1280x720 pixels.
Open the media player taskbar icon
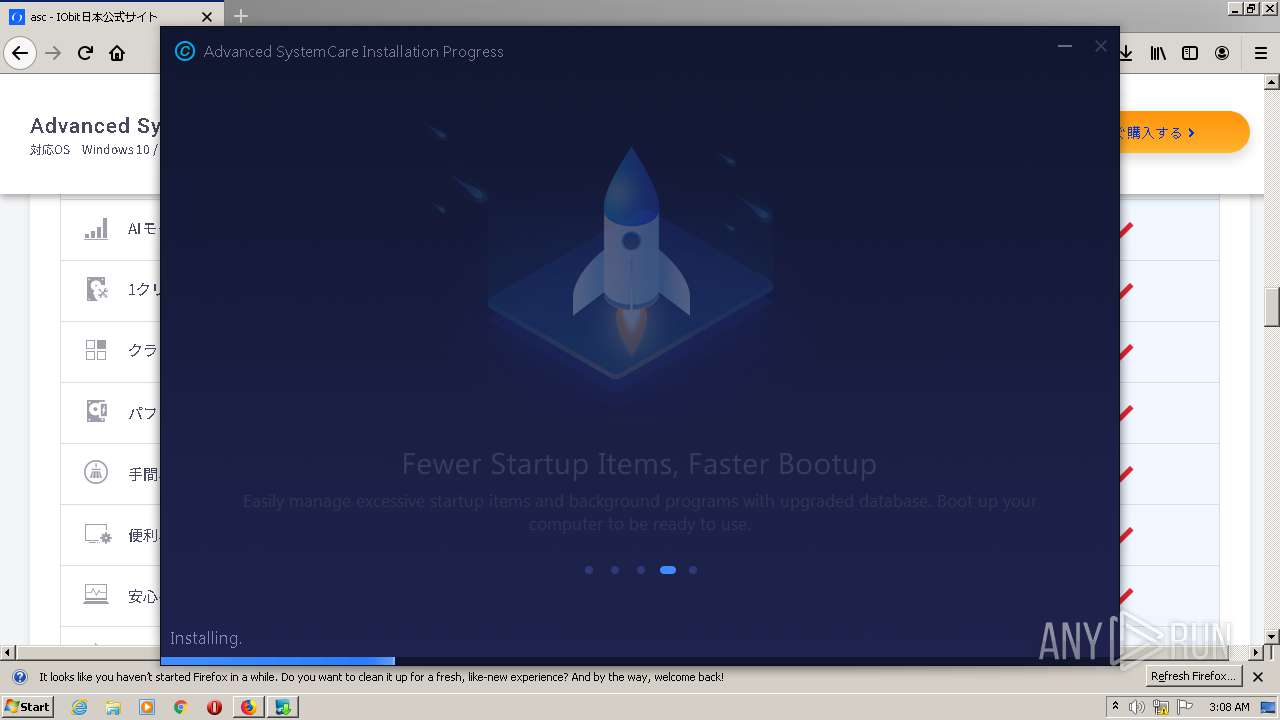[147, 707]
